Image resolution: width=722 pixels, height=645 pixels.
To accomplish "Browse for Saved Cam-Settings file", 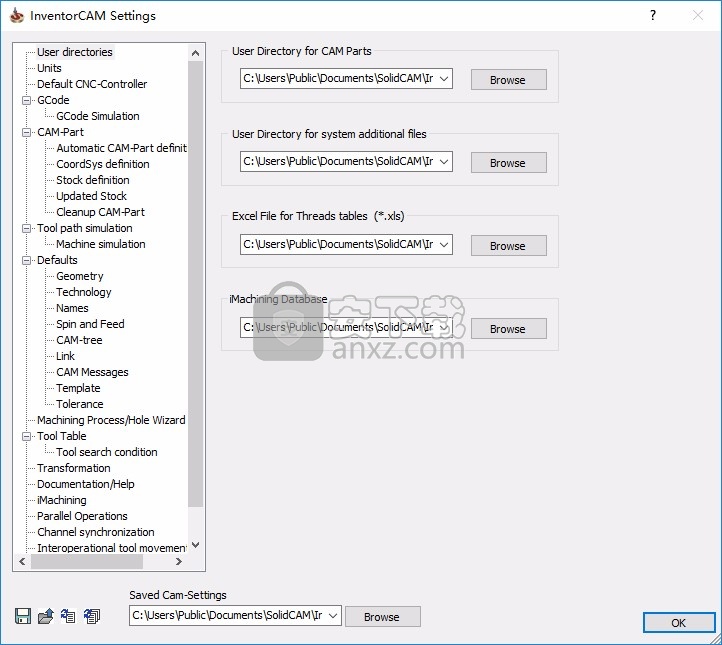I will 383,616.
